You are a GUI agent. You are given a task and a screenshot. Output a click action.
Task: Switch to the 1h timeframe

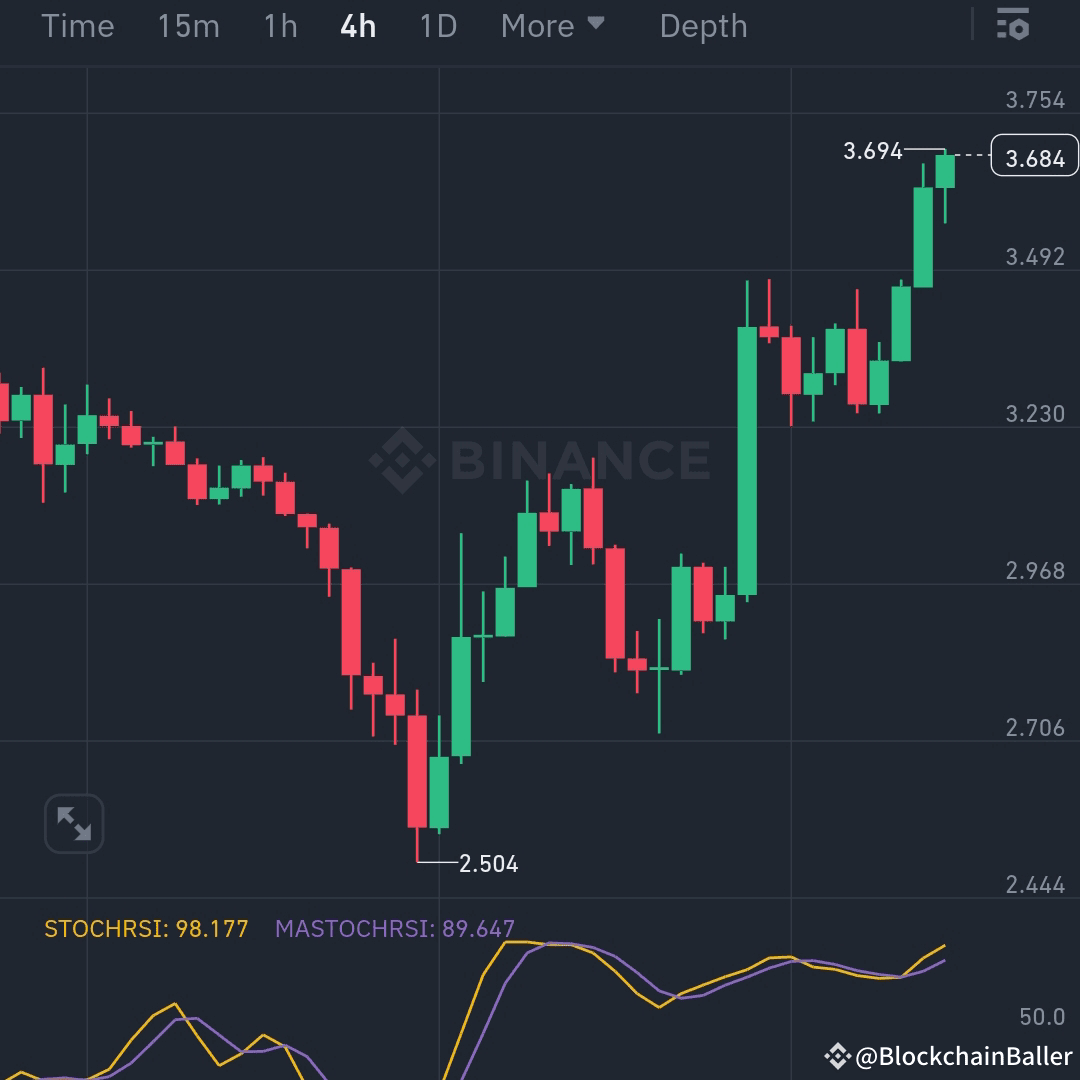[x=278, y=26]
